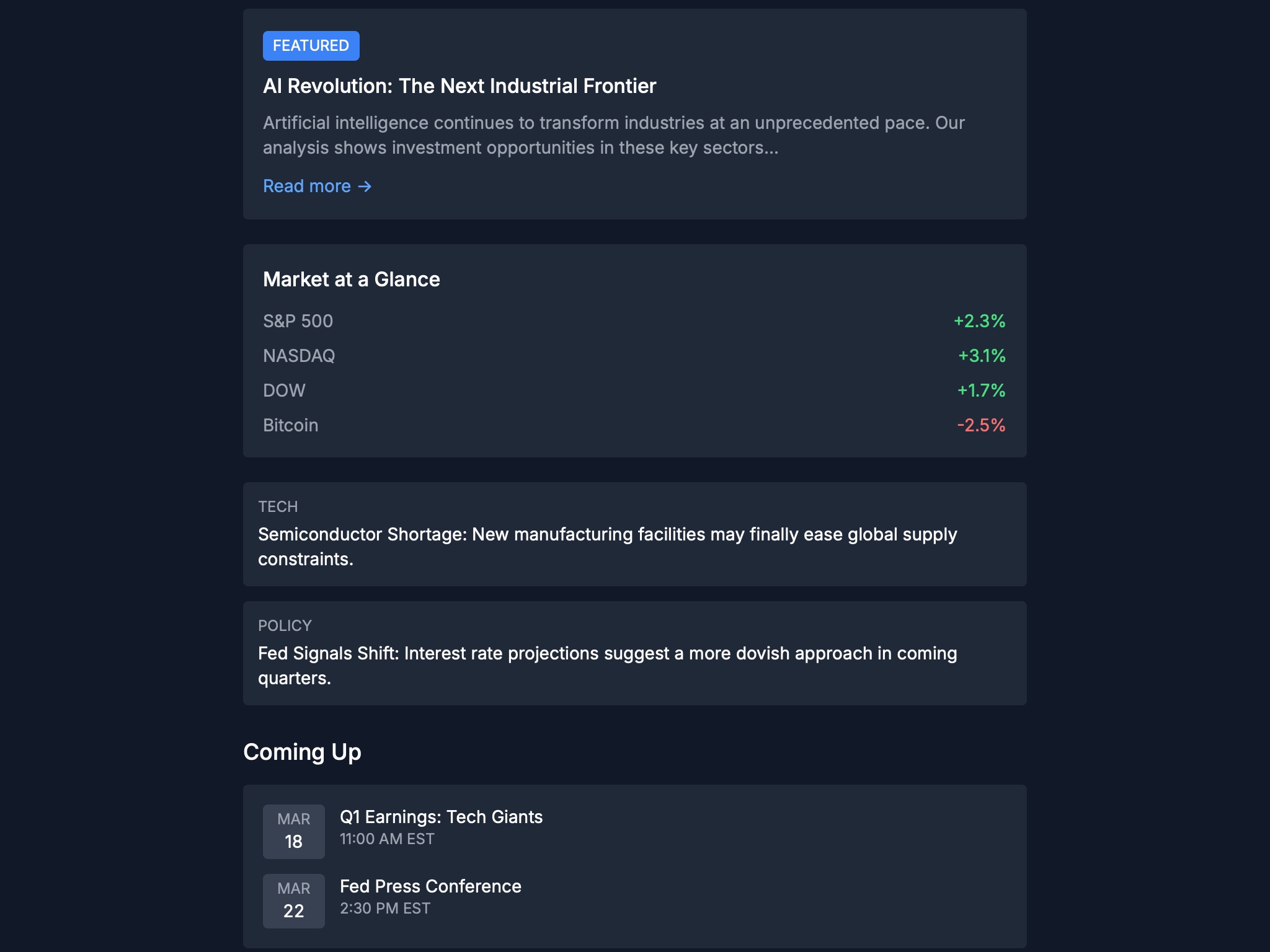Click the green S&P 500 percentage change
Viewport: 1270px width, 952px height.
click(979, 321)
